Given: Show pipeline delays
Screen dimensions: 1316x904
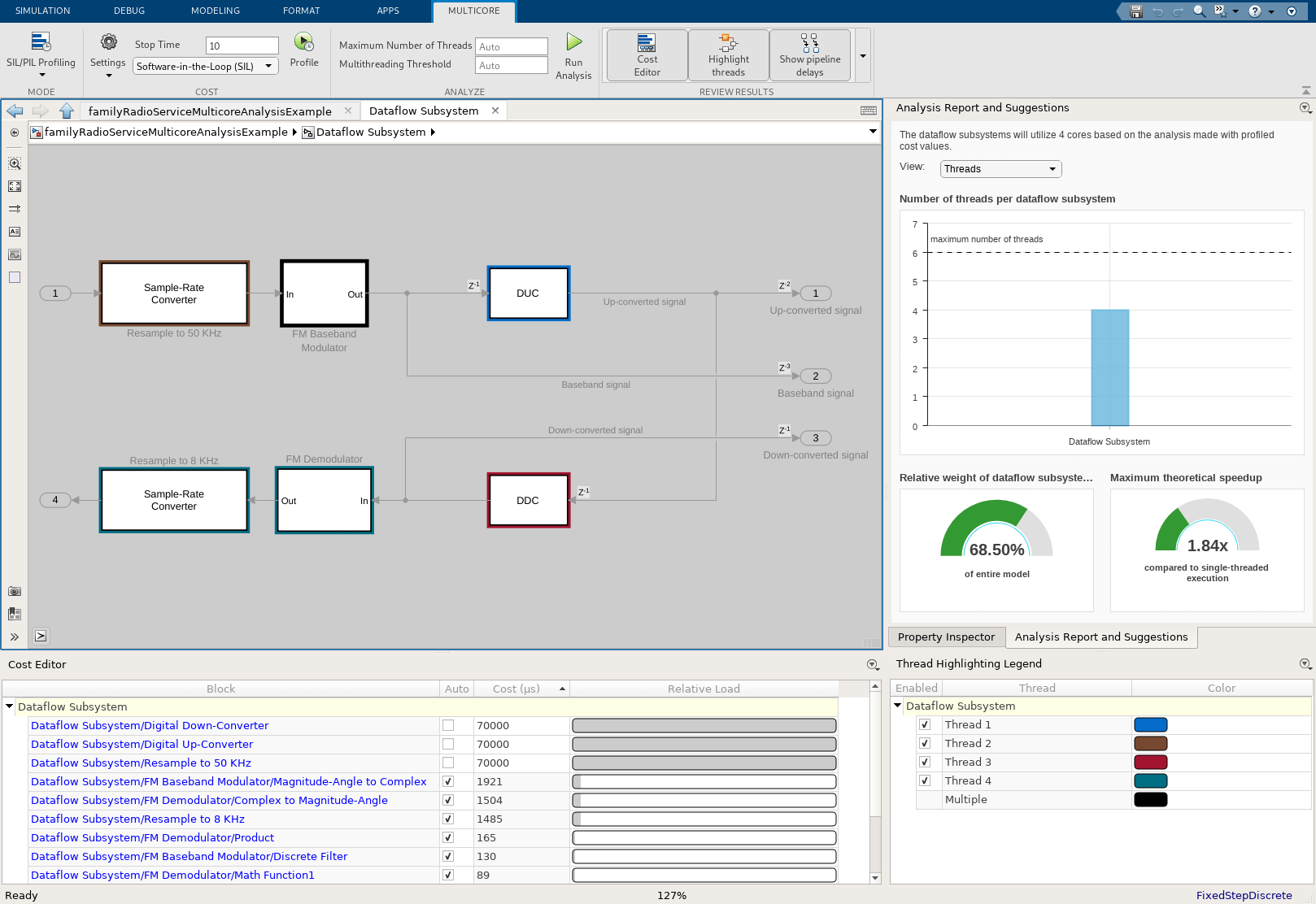Looking at the screenshot, I should pos(810,55).
